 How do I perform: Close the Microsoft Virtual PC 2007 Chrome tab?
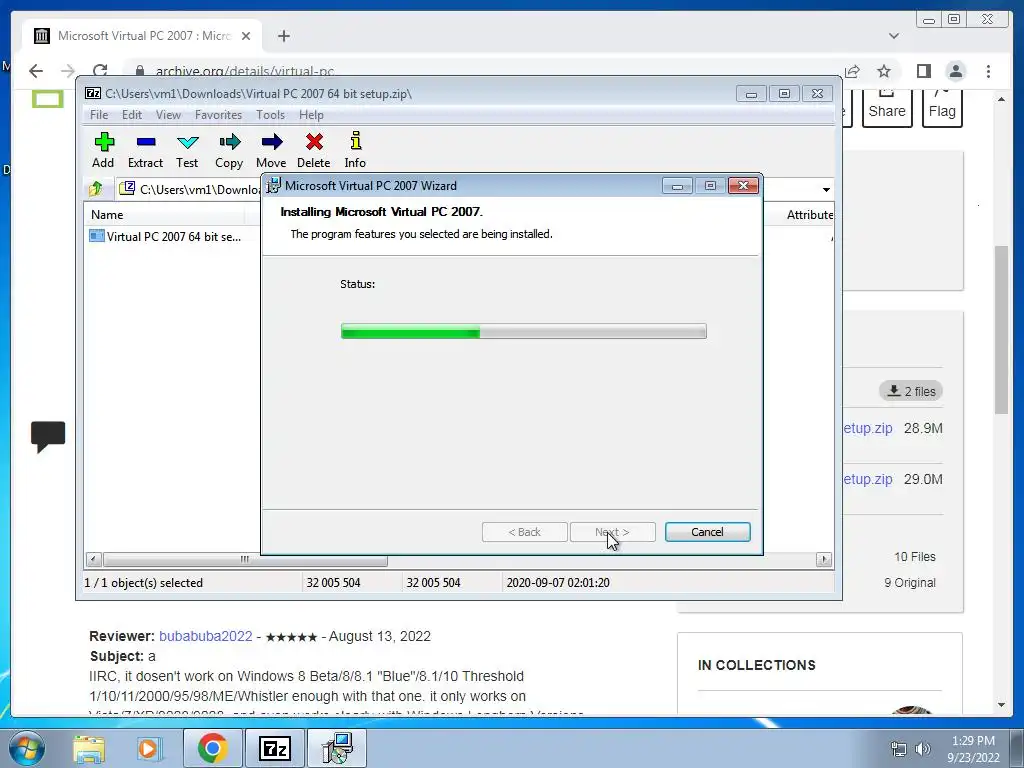[246, 36]
